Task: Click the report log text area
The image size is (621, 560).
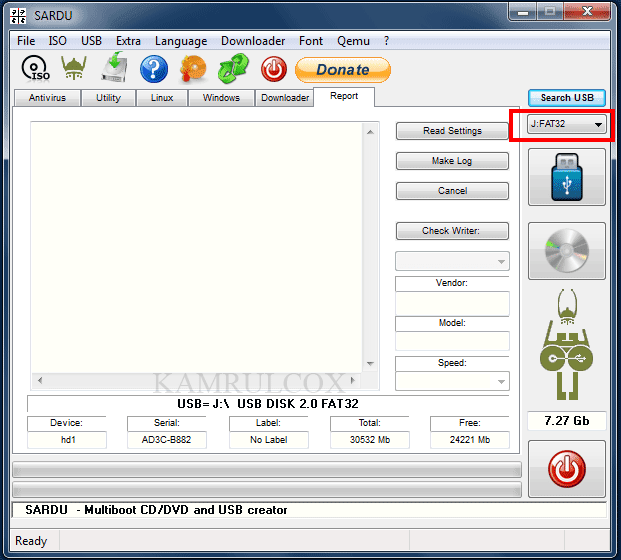Action: pyautogui.click(x=197, y=248)
